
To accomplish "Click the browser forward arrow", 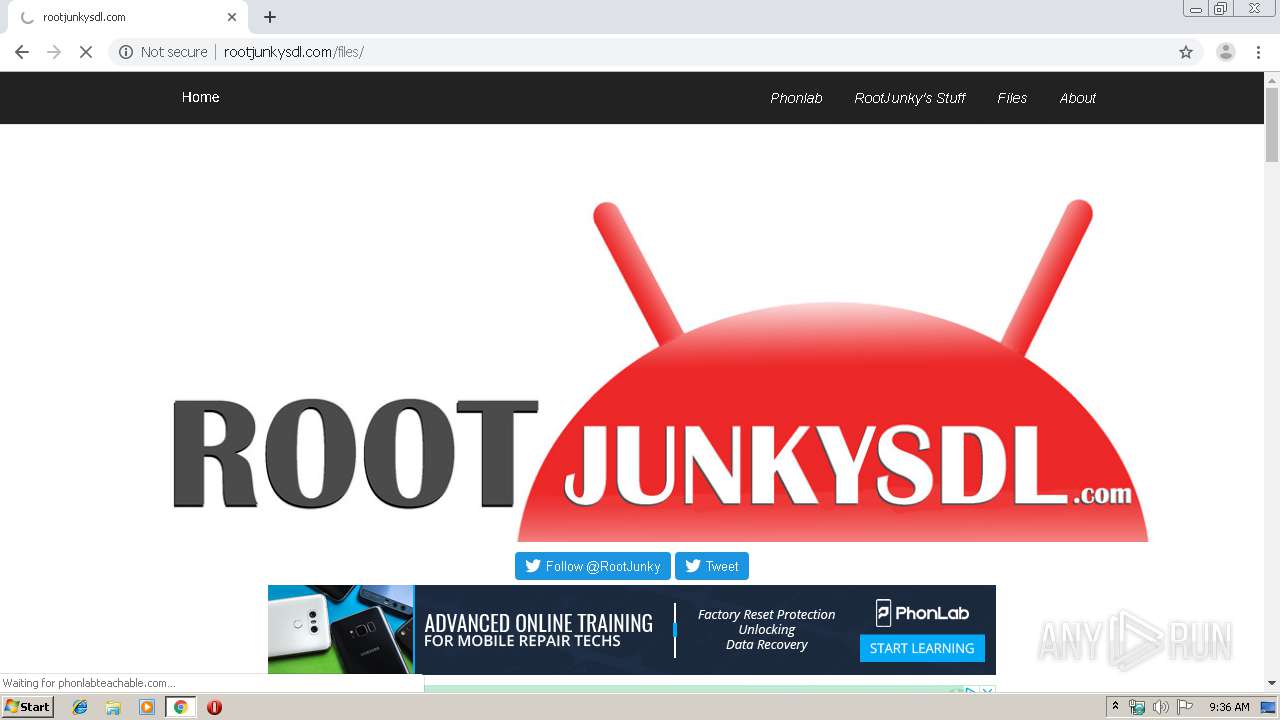I will pyautogui.click(x=54, y=52).
